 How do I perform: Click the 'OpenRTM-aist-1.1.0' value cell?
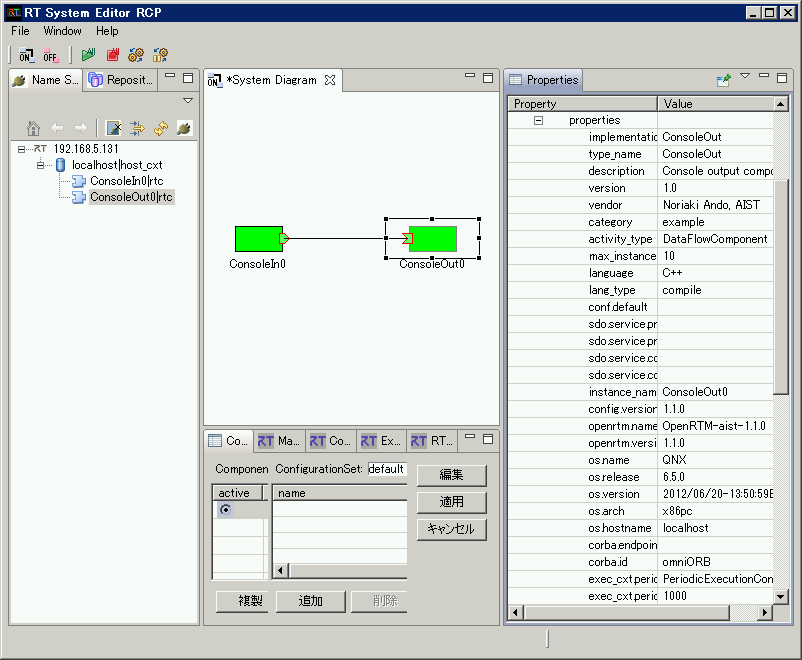tap(714, 426)
